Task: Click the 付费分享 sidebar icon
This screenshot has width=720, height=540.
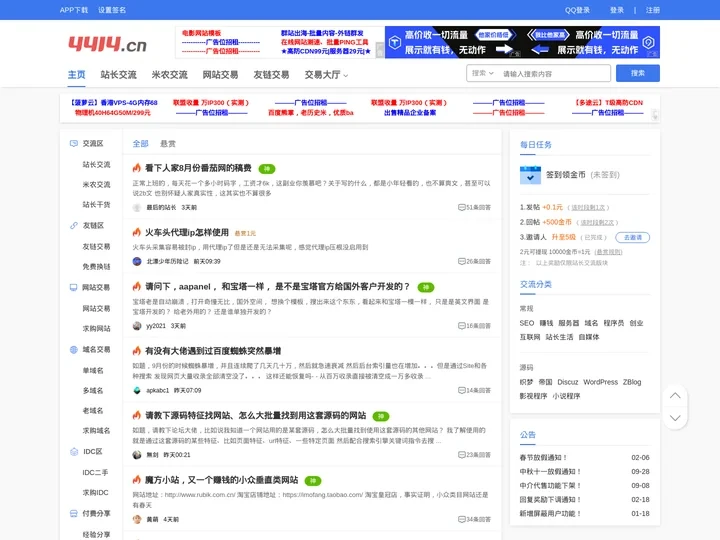Action: (x=73, y=513)
